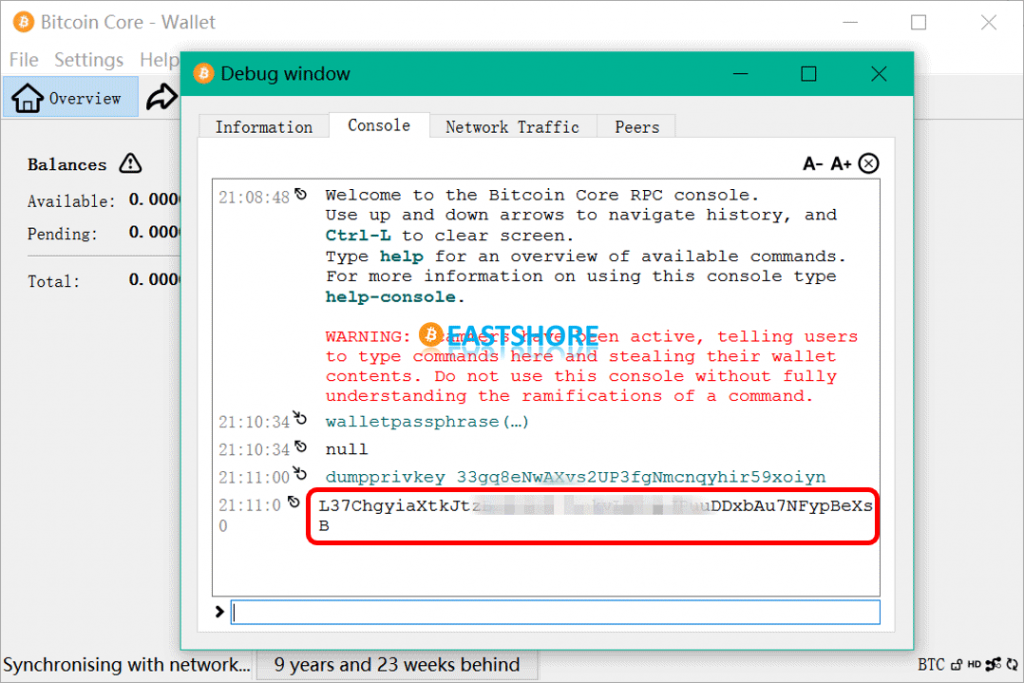Screen dimensions: 1024x683
Task: Increase console font size with A+ button
Action: [x=841, y=164]
